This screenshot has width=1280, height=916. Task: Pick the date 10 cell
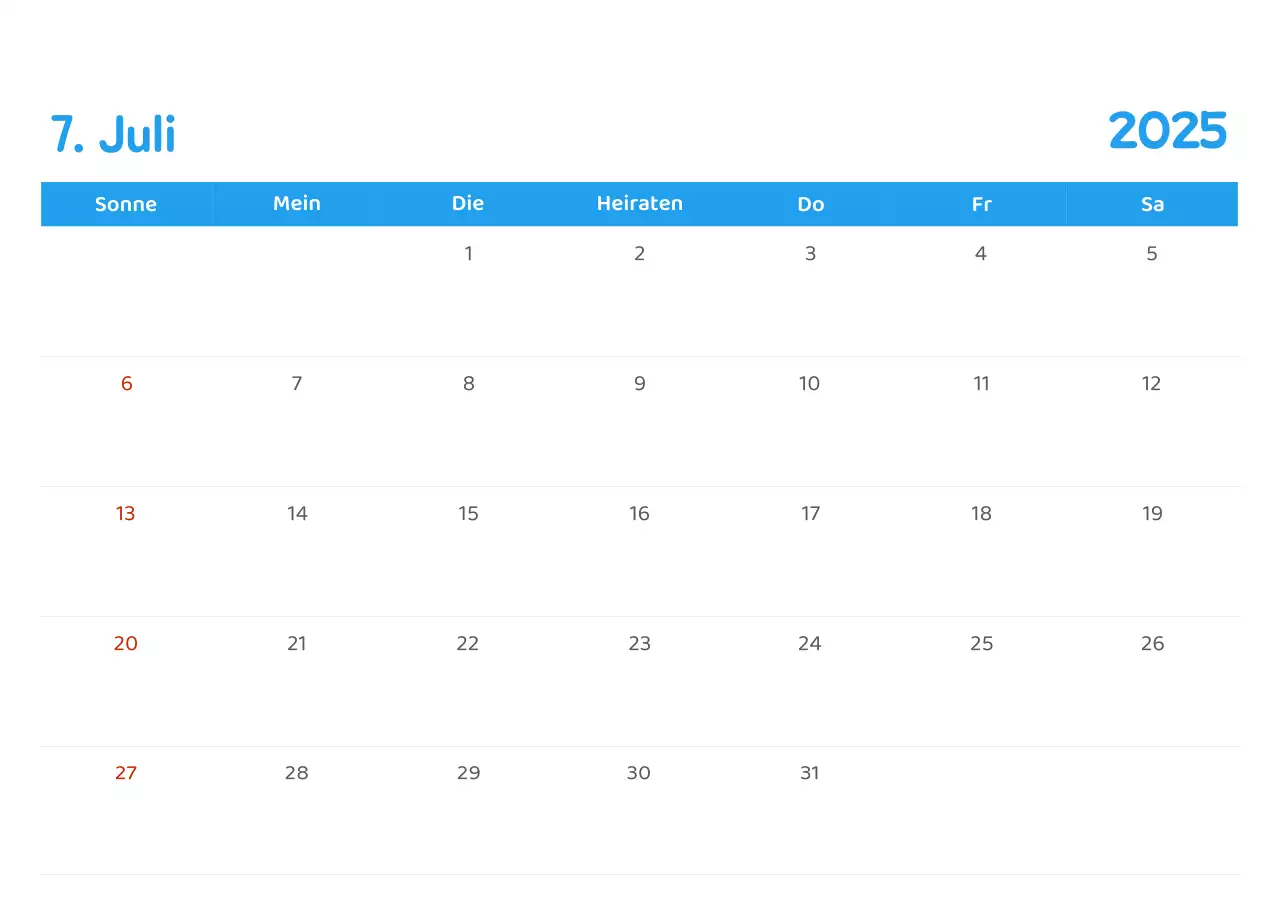[x=810, y=384]
